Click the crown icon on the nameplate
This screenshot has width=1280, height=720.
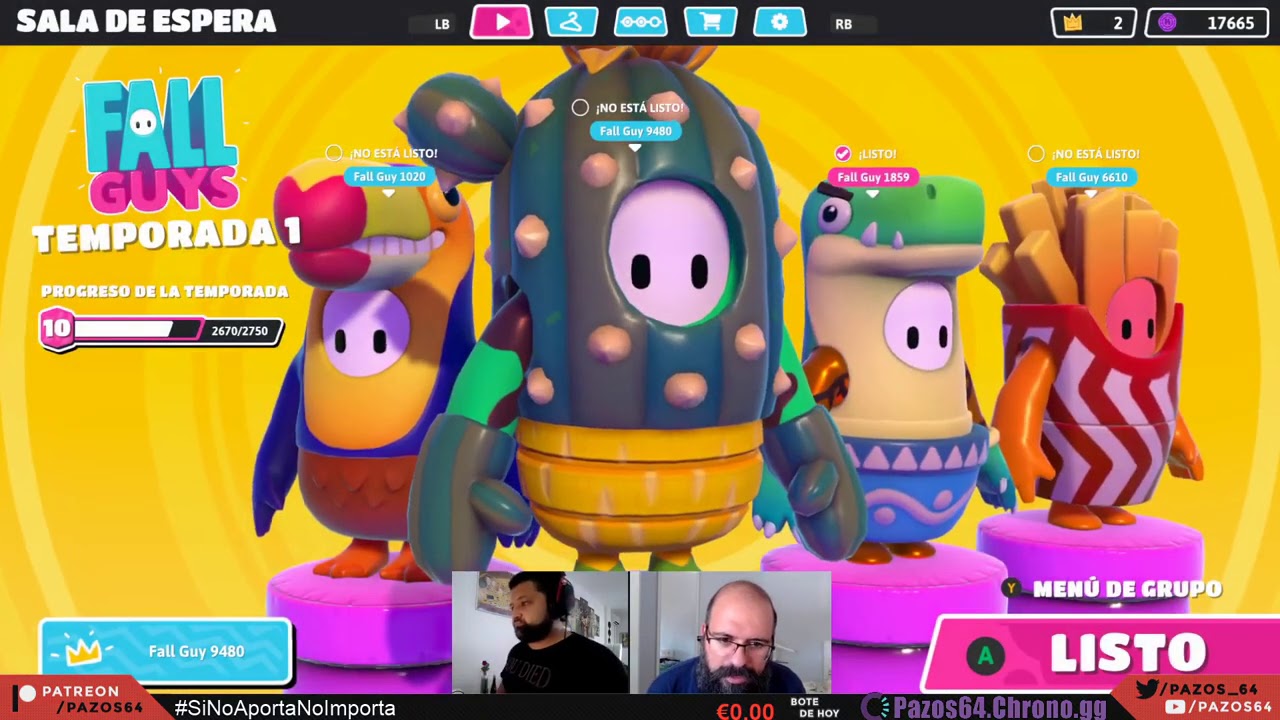tap(83, 651)
